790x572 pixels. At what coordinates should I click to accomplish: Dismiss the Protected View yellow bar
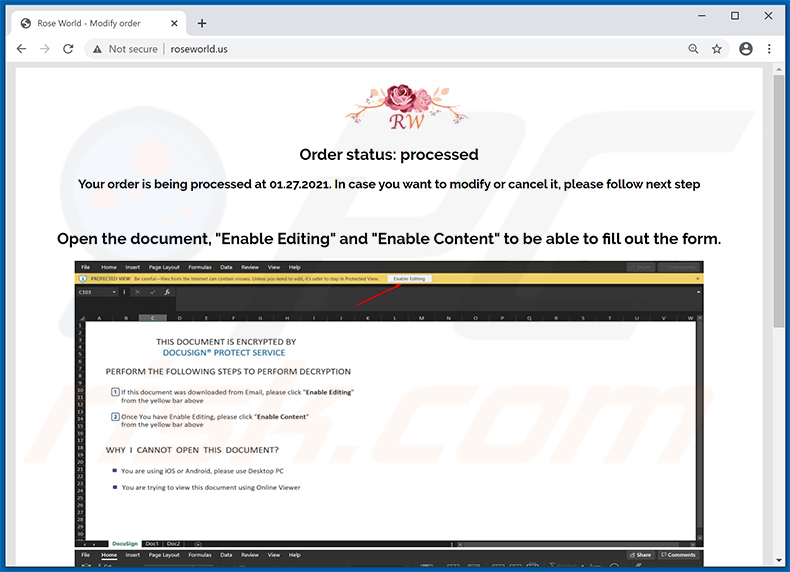tap(697, 279)
